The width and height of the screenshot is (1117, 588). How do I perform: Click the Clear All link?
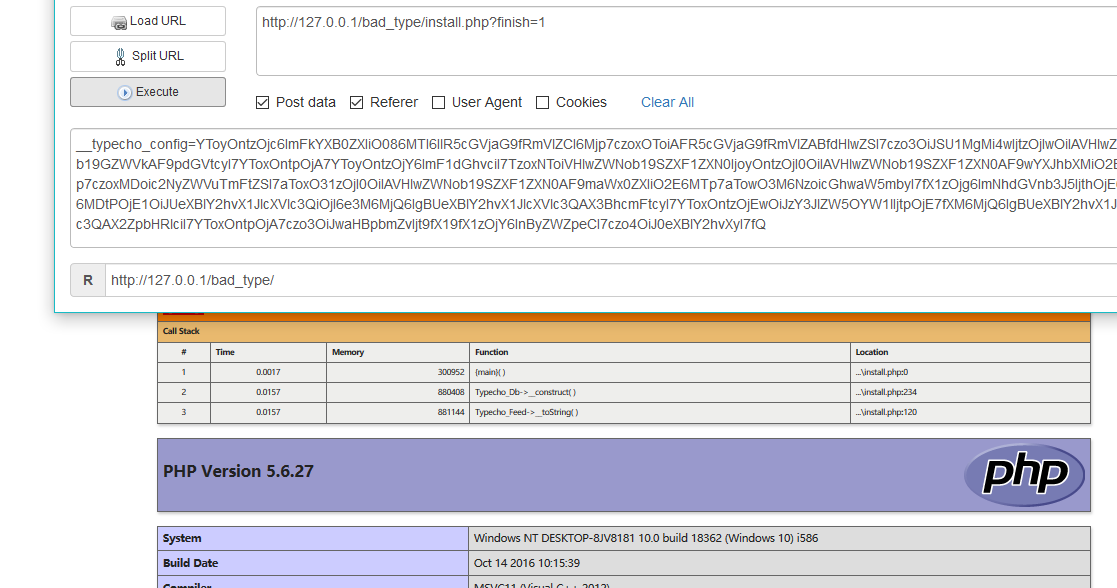point(667,102)
